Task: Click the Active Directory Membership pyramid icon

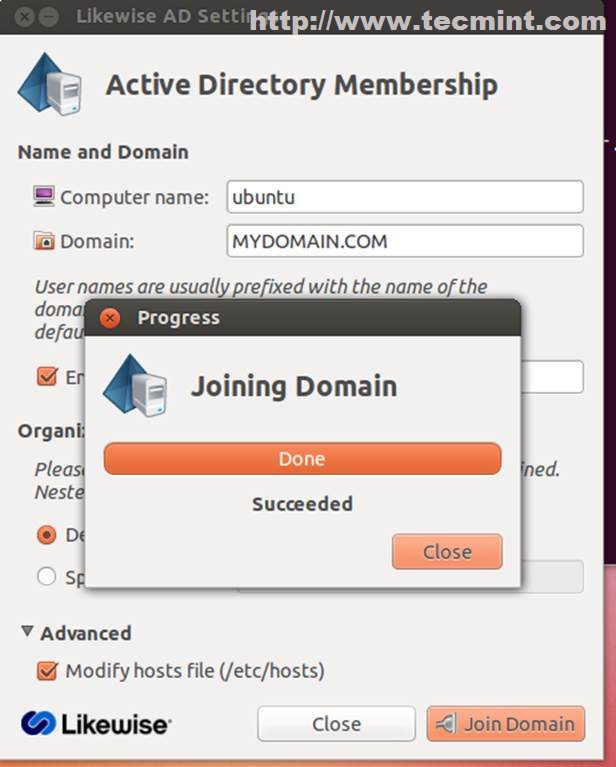Action: pyautogui.click(x=48, y=85)
